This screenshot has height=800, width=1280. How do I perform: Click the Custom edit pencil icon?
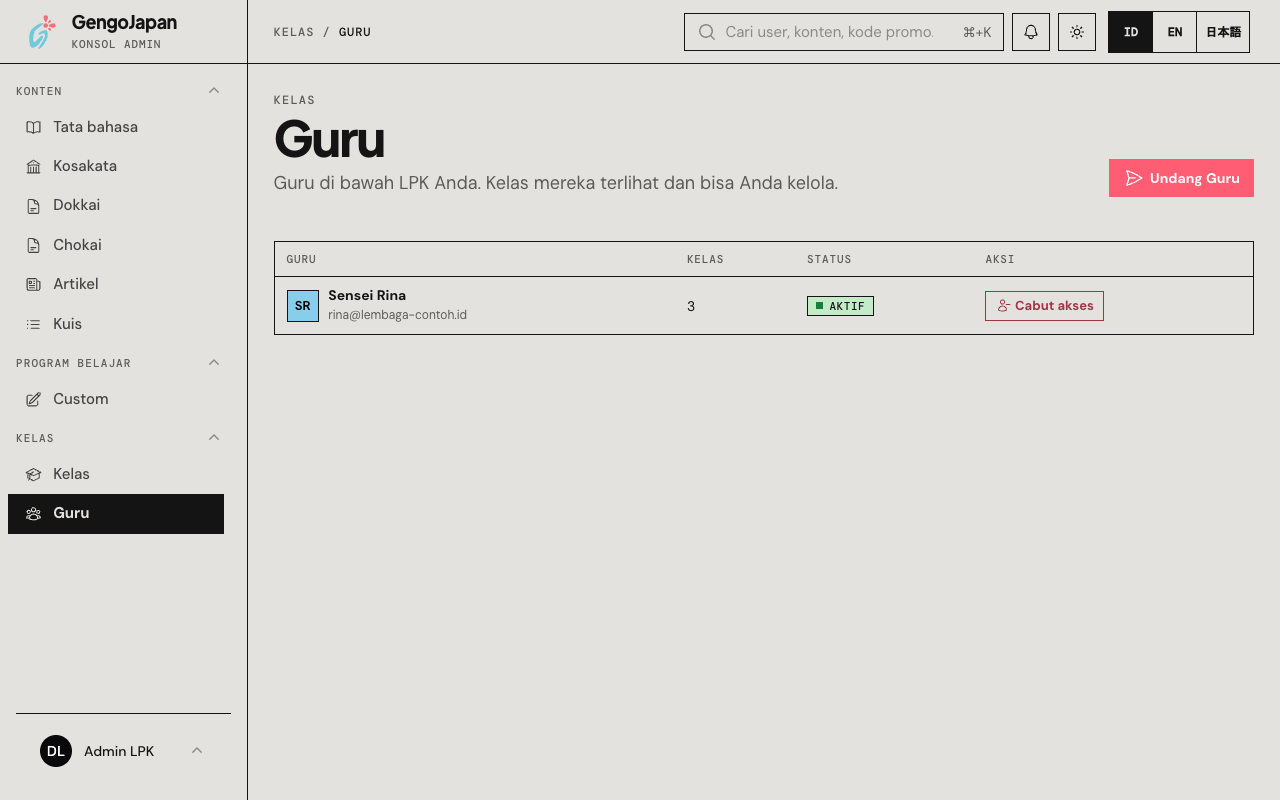(34, 399)
